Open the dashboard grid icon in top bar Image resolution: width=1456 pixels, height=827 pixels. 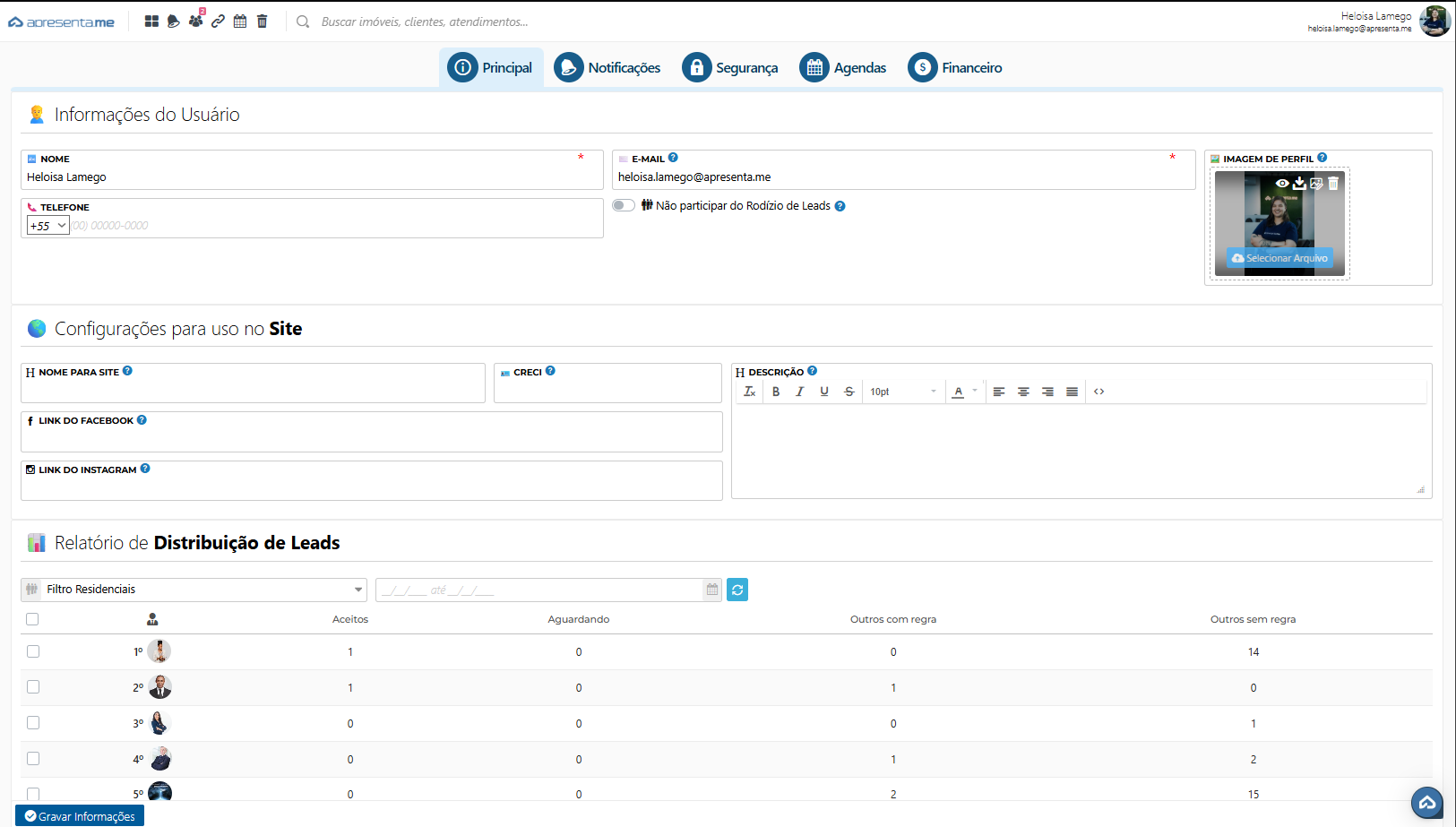coord(151,22)
